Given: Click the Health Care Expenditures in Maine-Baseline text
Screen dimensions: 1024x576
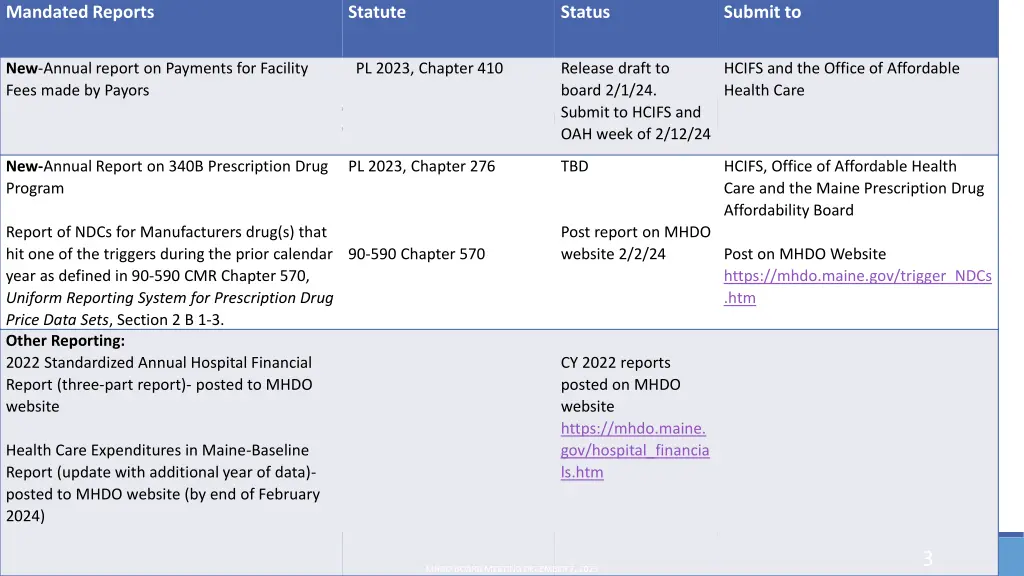Looking at the screenshot, I should click(x=157, y=450).
